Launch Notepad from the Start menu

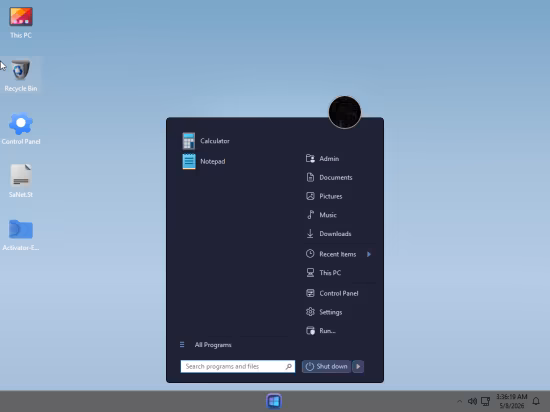coord(204,161)
